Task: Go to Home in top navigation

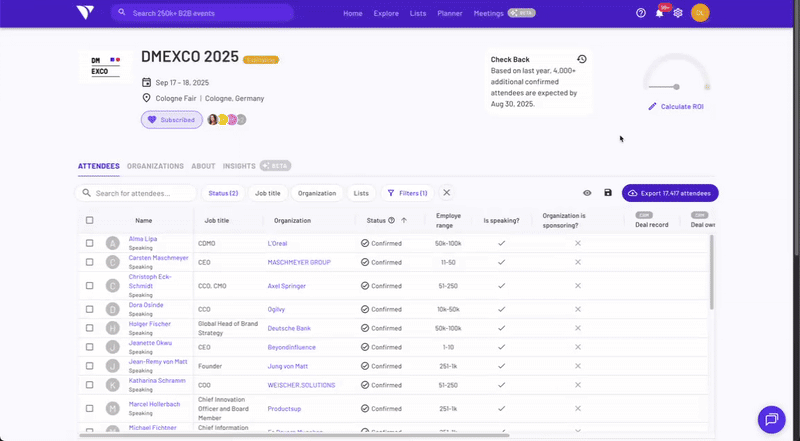Action: 353,13
